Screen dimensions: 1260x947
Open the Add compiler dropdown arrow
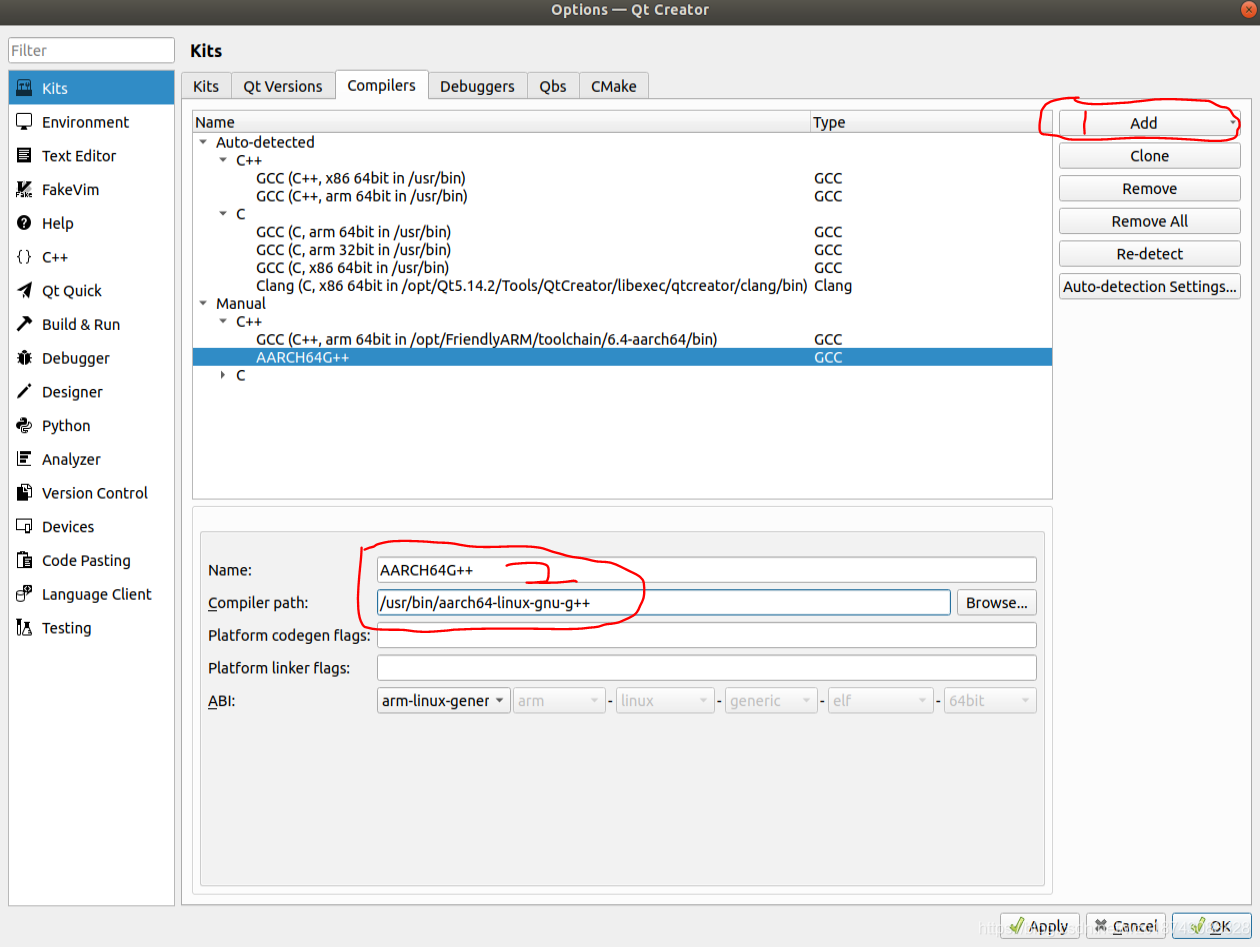click(1233, 123)
